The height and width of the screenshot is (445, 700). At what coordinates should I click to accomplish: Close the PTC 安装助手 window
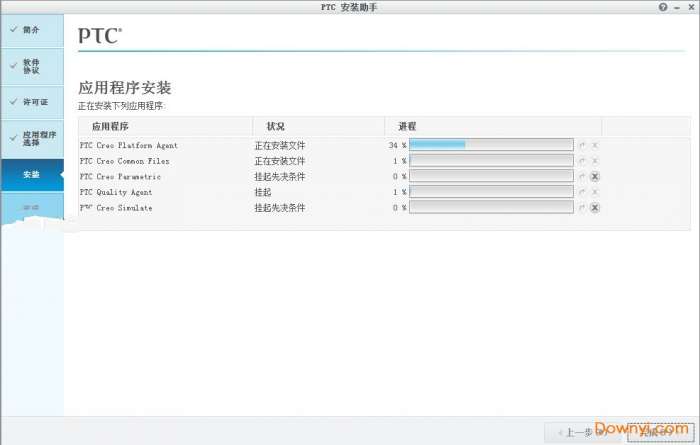click(691, 7)
